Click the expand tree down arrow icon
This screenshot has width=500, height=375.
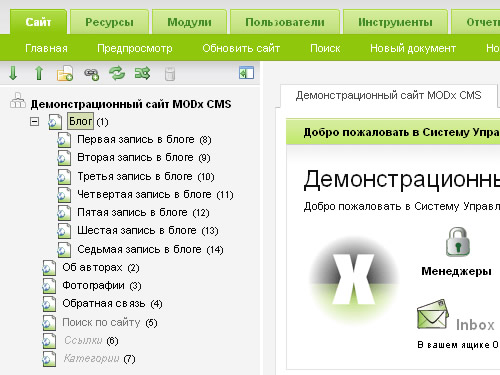click(13, 73)
